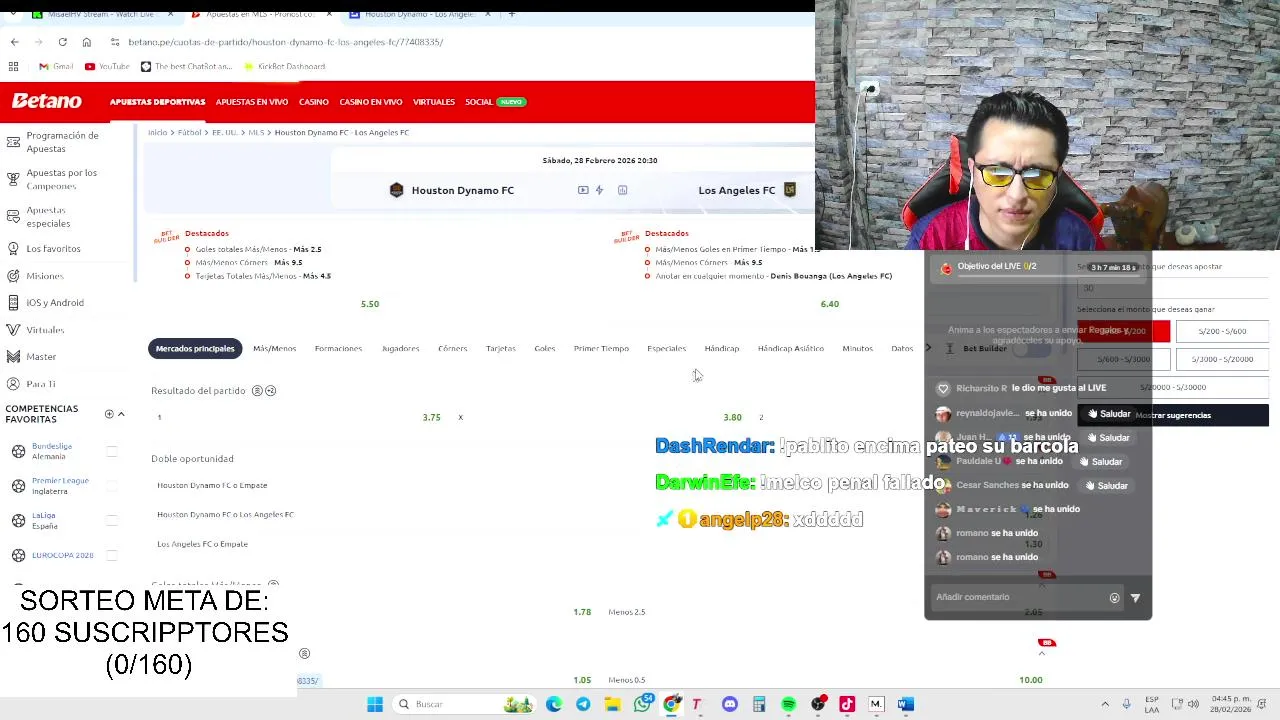The height and width of the screenshot is (720, 1280).
Task: Open the Gmail bookmark
Action: (56, 66)
